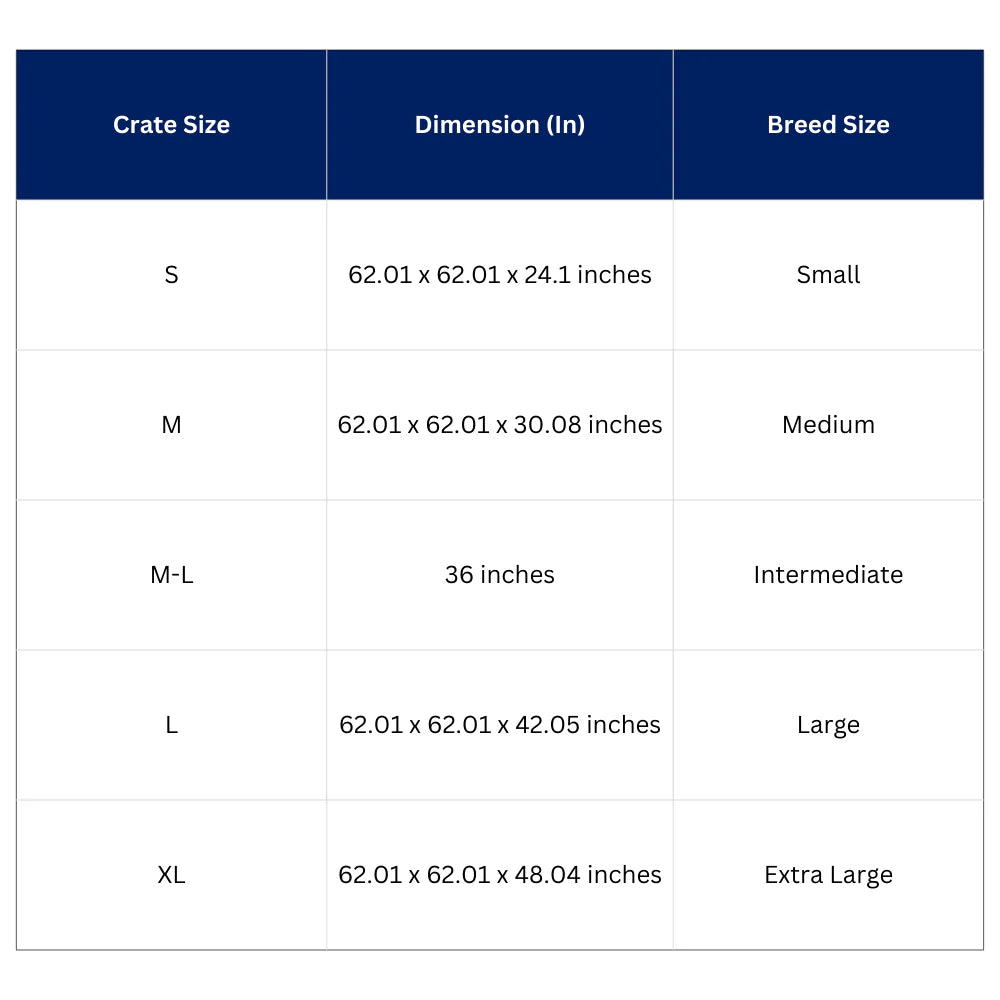Select the Small breed size cell

pos(828,275)
